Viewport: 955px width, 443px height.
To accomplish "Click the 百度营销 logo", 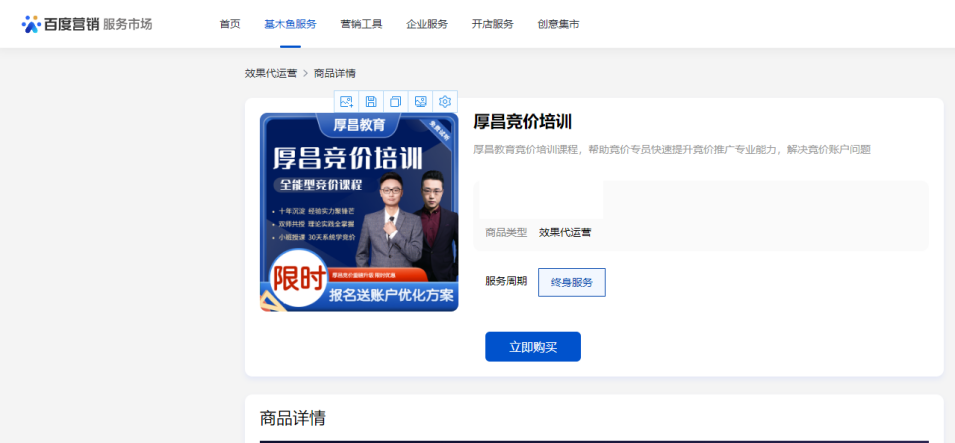I will 60,24.
